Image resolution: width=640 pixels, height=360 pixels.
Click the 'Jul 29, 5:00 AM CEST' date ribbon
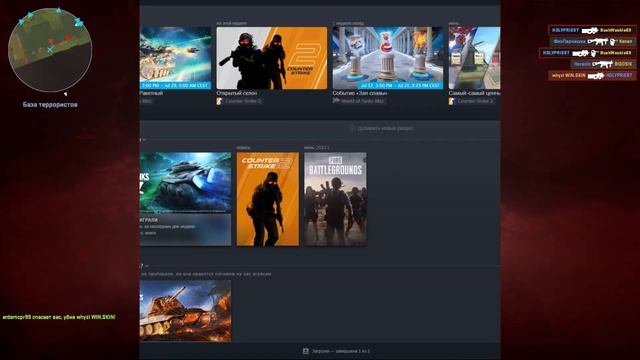point(176,86)
